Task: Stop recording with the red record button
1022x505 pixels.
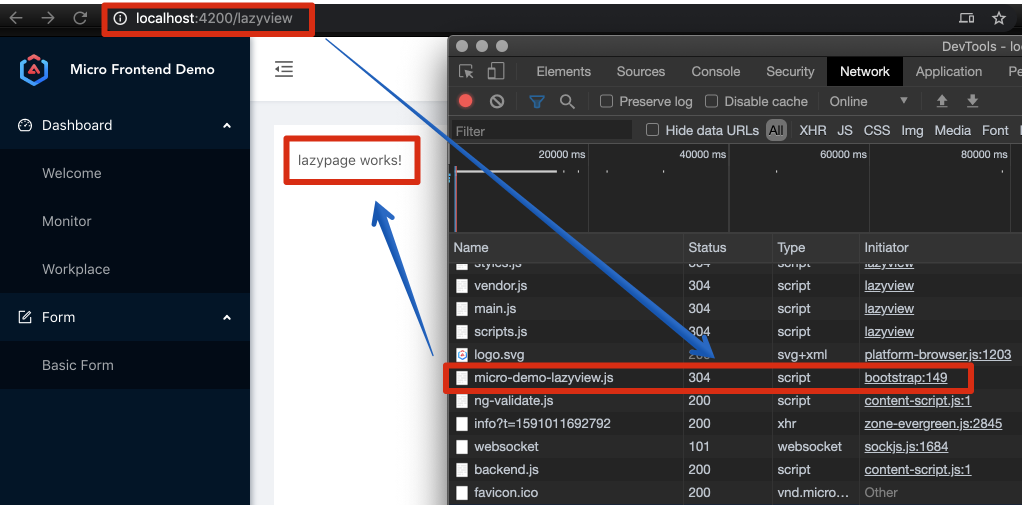Action: (x=465, y=101)
